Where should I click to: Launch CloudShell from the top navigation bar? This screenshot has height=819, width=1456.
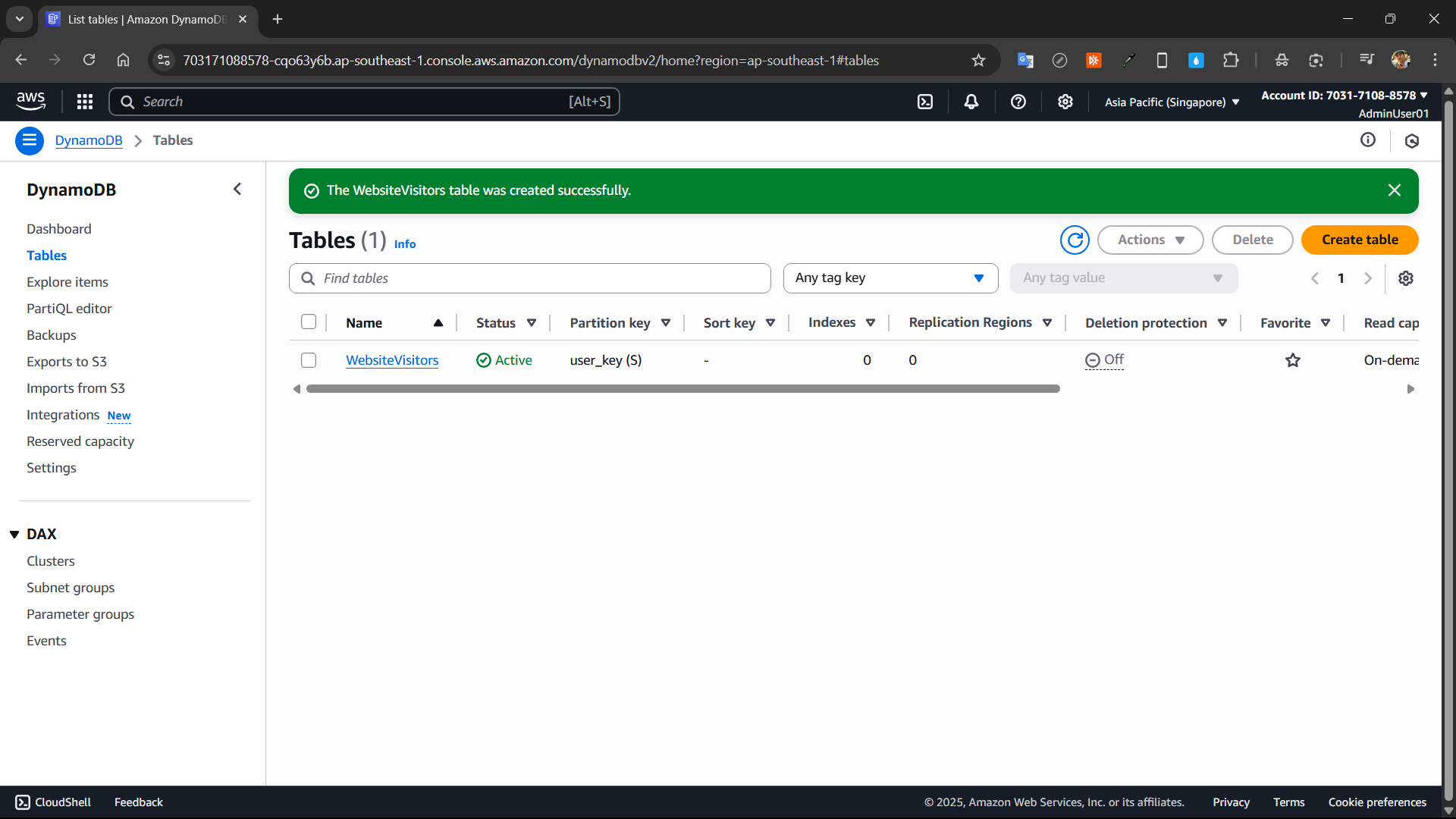pos(925,102)
